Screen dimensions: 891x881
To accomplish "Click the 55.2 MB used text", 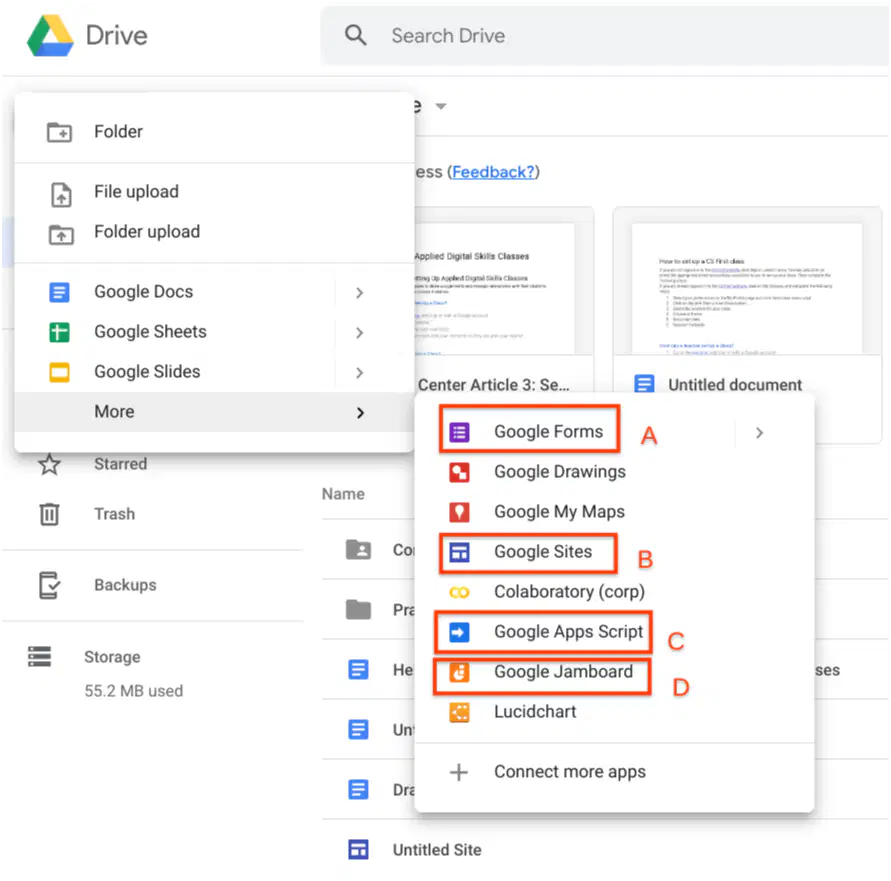I will (134, 691).
